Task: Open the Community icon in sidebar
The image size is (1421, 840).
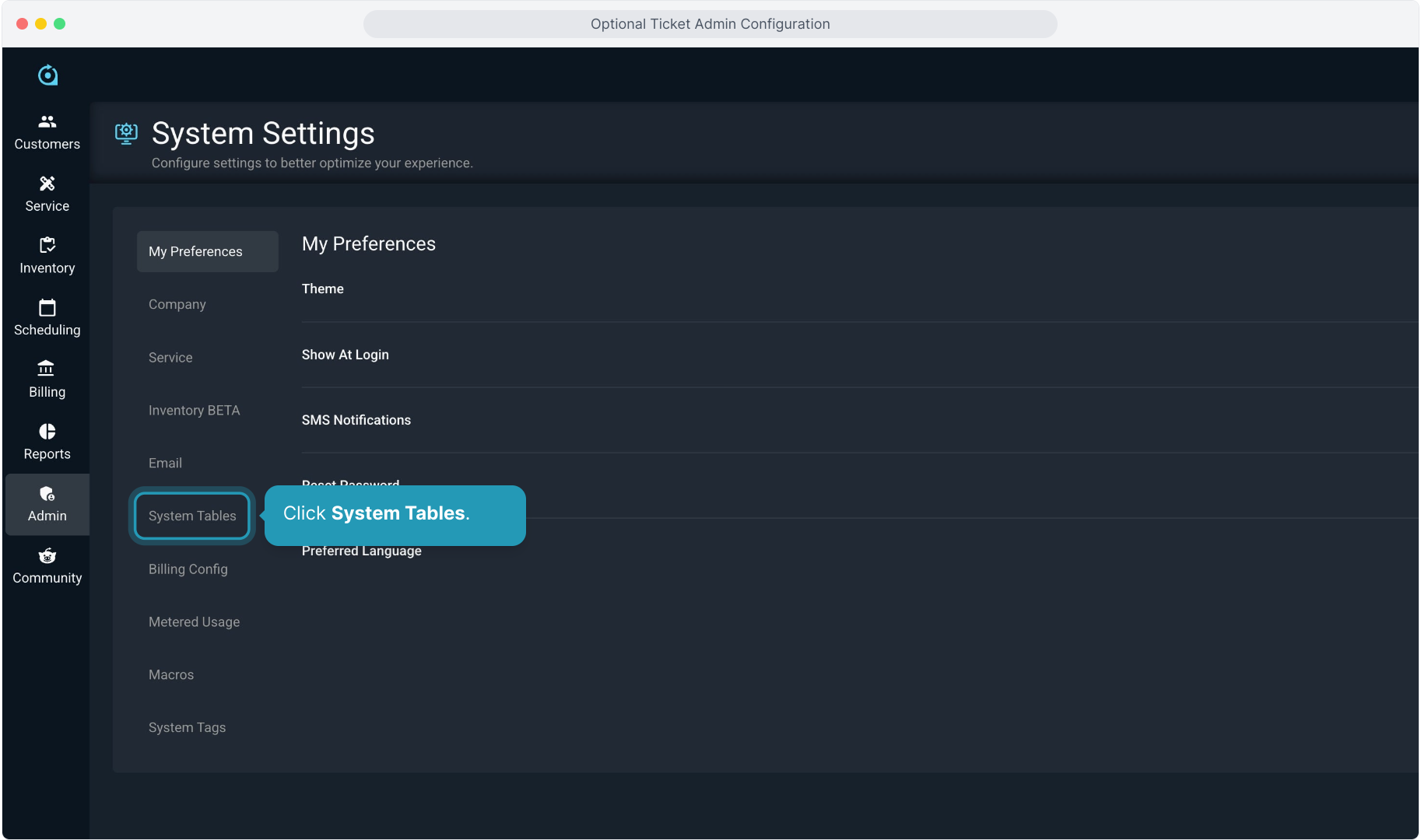Action: 47,556
